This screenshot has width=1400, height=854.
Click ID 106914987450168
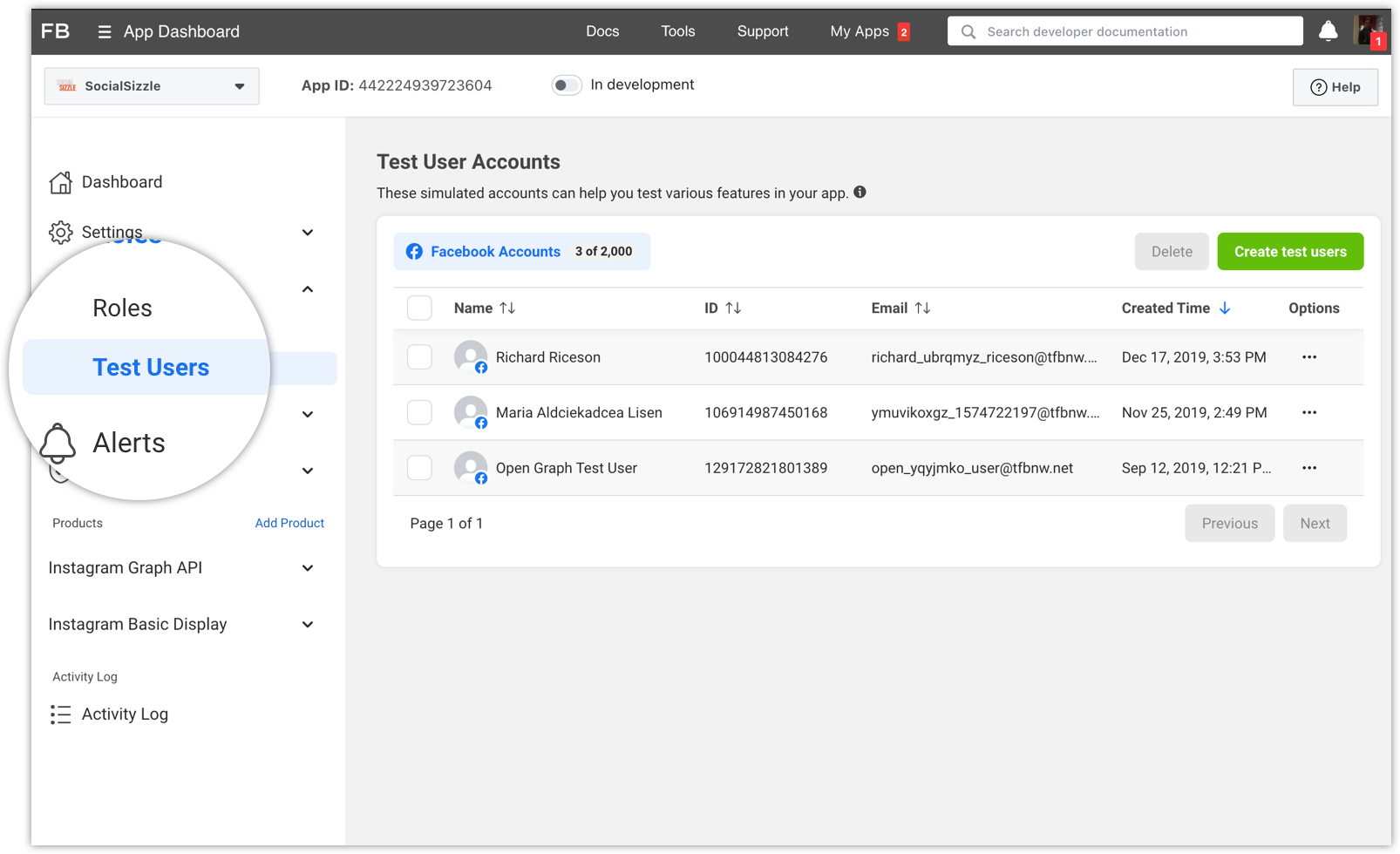(765, 412)
